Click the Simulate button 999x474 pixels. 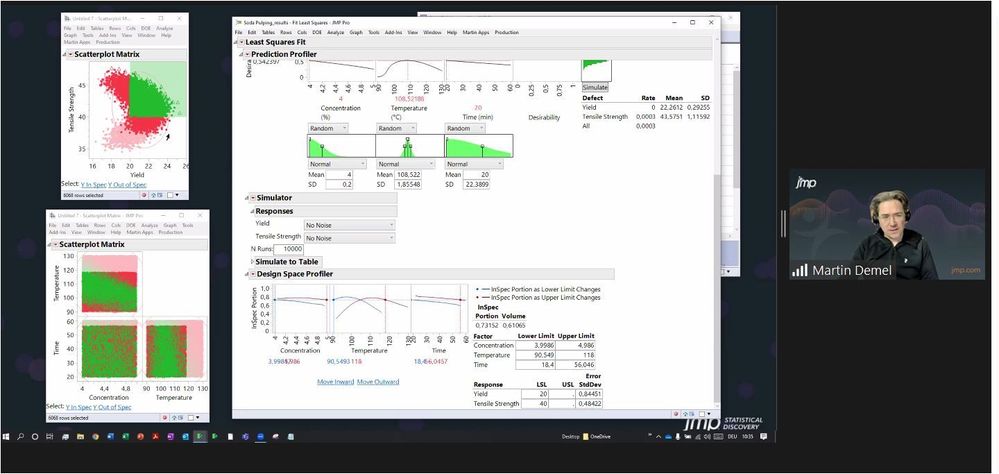[x=595, y=87]
